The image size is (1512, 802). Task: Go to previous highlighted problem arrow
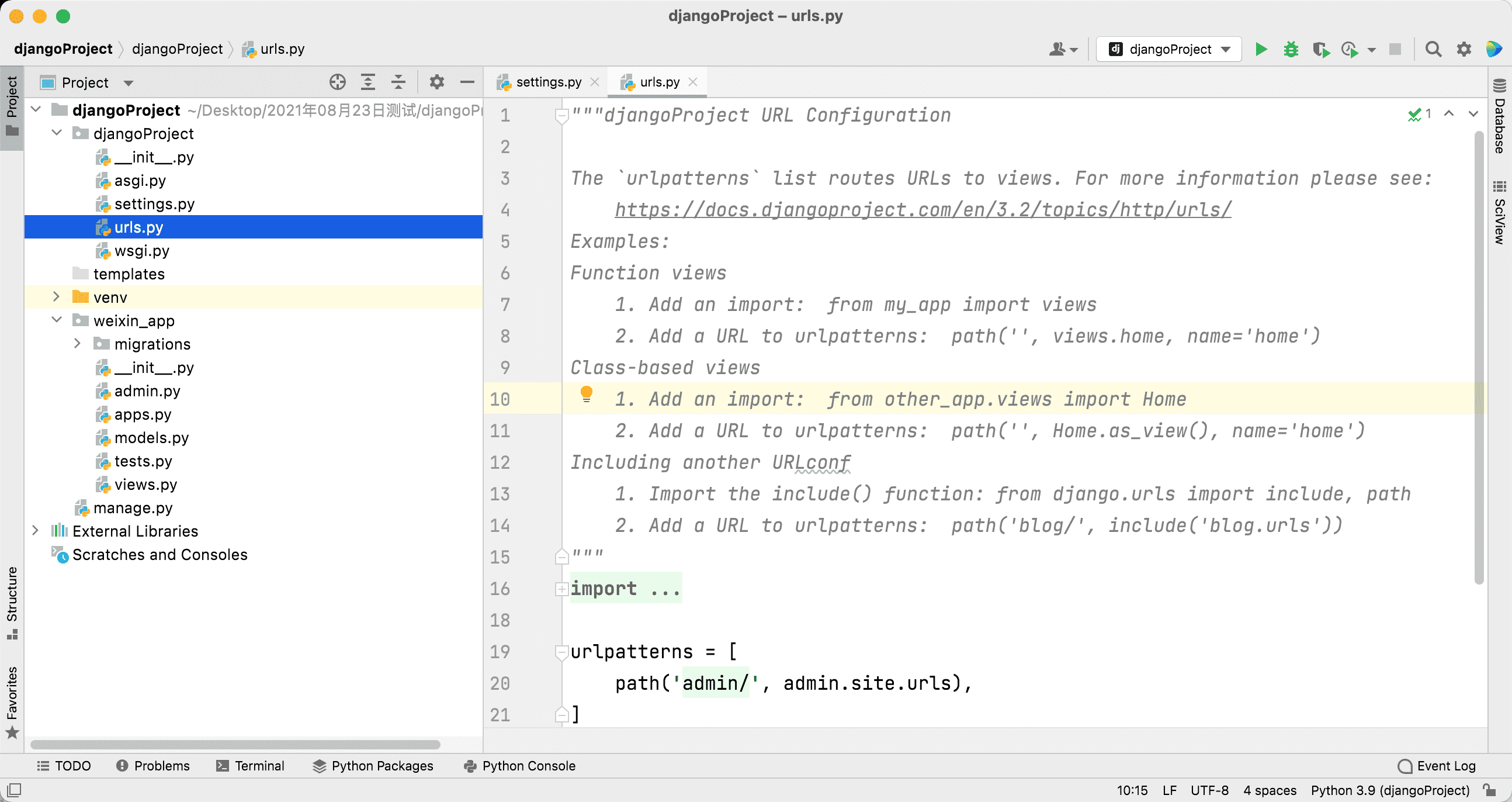(x=1448, y=113)
